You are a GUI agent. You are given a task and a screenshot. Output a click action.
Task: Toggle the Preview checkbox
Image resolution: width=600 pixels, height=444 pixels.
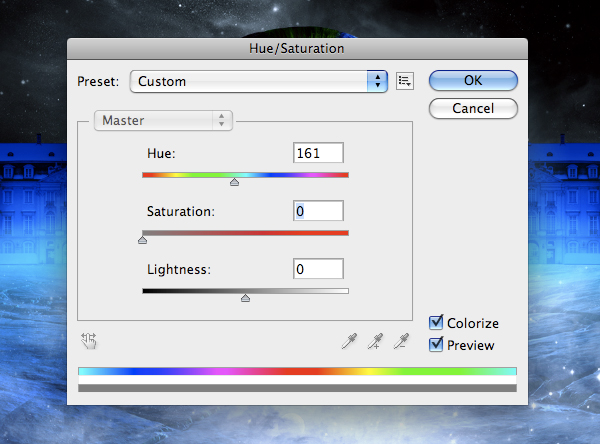click(436, 344)
